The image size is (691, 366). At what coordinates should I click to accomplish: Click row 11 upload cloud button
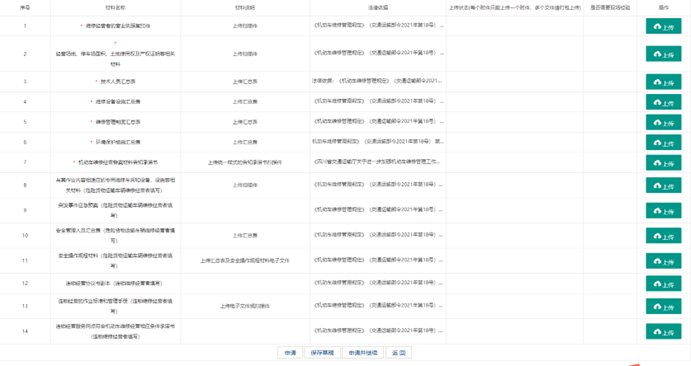(663, 261)
